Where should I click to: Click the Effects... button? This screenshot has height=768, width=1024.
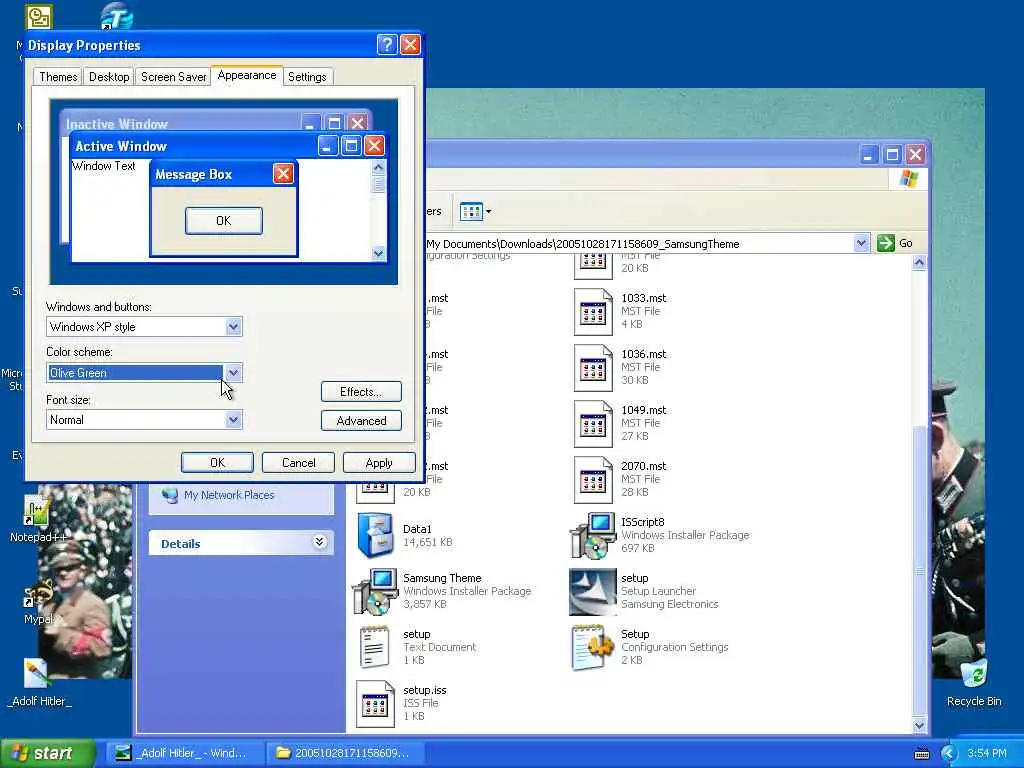pyautogui.click(x=361, y=392)
